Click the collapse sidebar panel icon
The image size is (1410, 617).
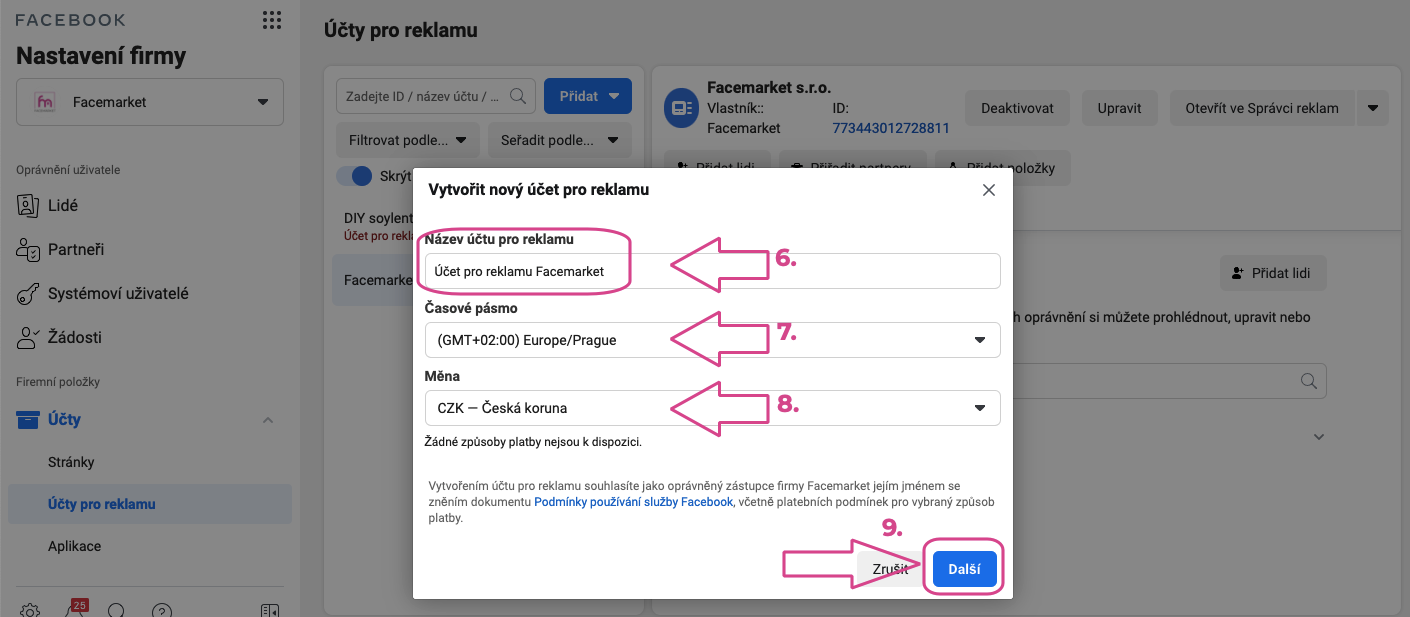269,610
